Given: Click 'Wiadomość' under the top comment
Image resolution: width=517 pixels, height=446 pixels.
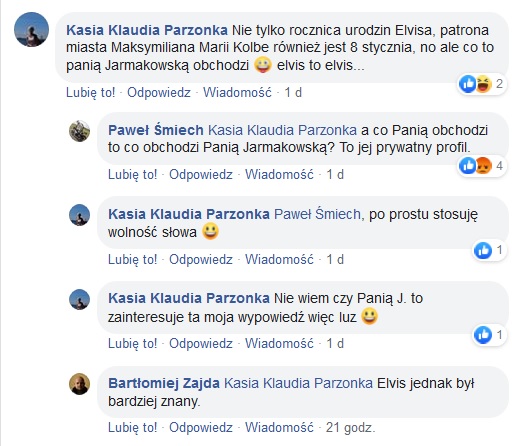Looking at the screenshot, I should (237, 92).
